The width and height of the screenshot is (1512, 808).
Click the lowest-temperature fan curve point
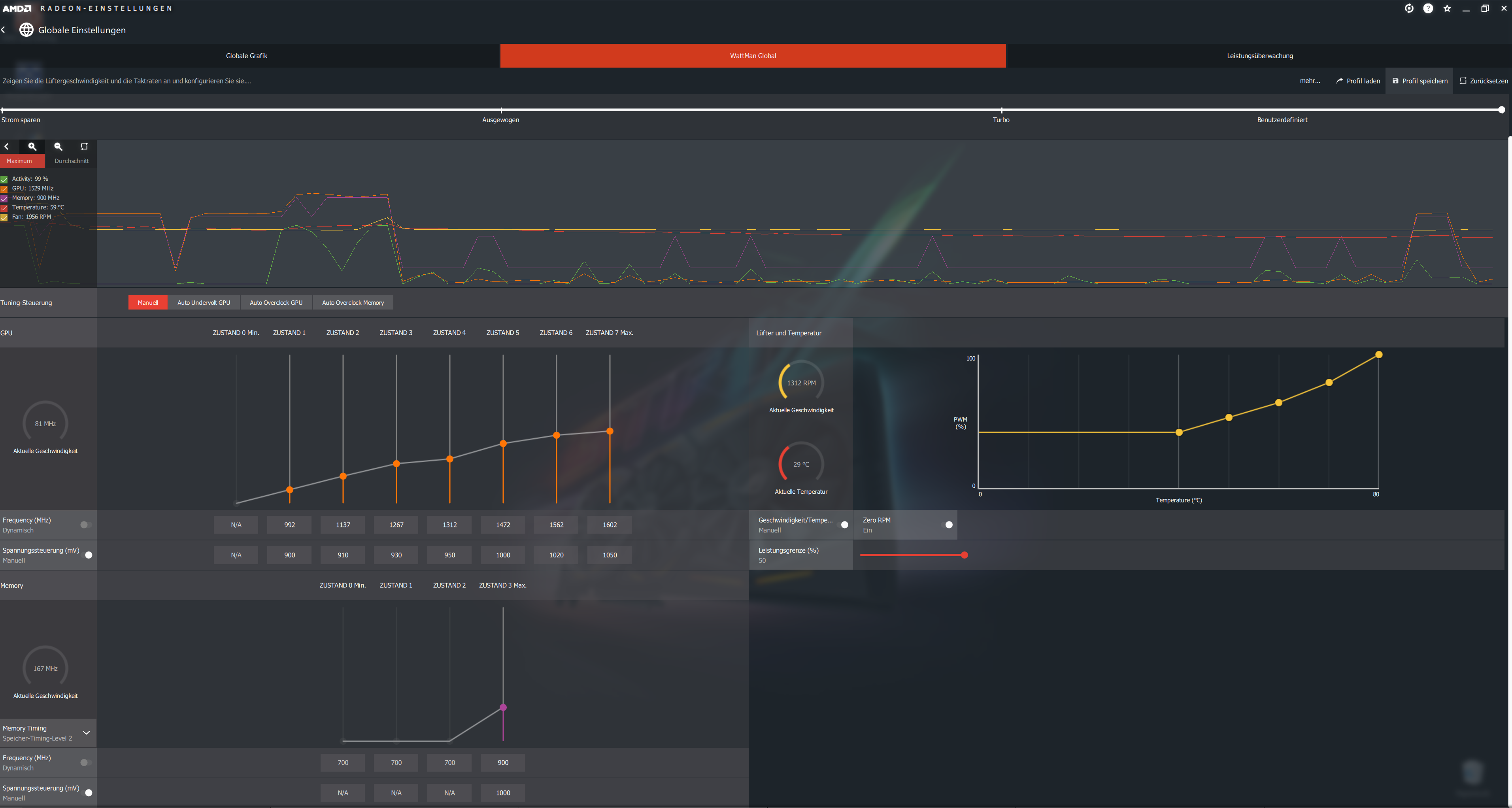[x=1179, y=432]
